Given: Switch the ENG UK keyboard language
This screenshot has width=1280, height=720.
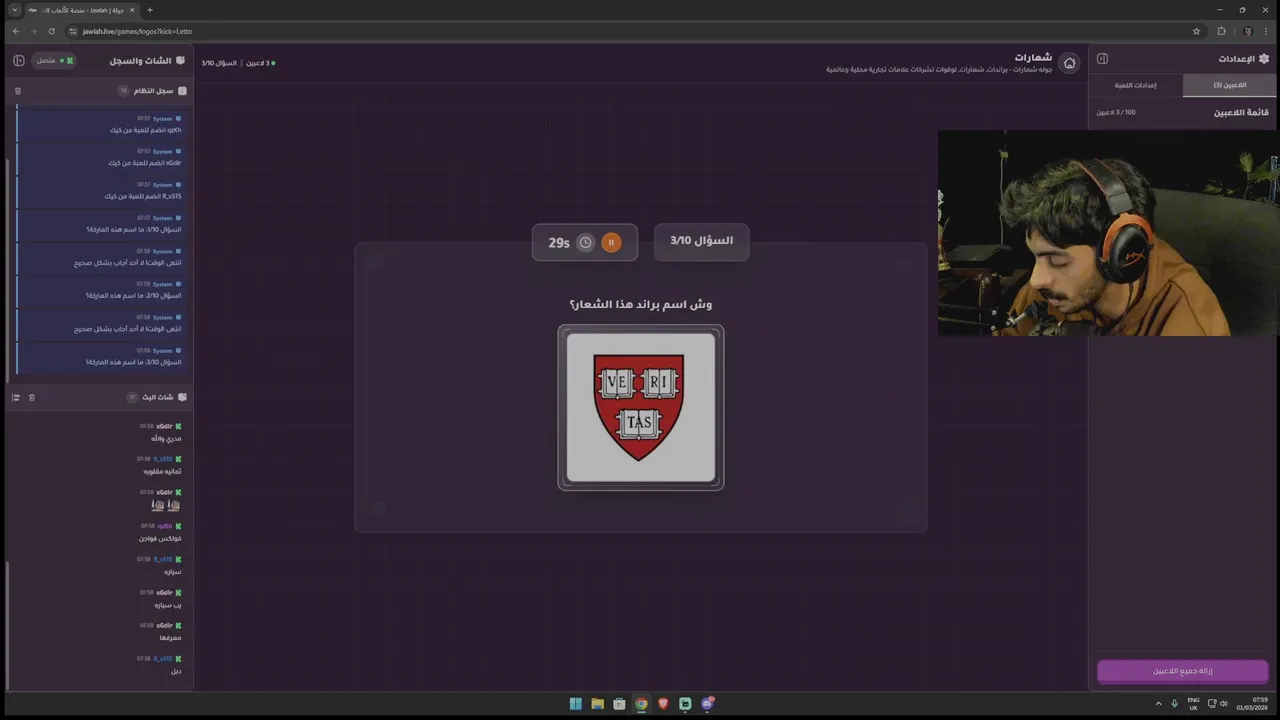Looking at the screenshot, I should coord(1193,703).
